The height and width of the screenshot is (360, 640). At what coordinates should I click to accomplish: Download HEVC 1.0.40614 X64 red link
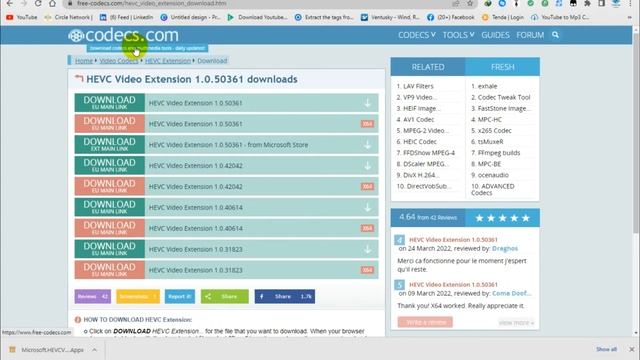[109, 228]
